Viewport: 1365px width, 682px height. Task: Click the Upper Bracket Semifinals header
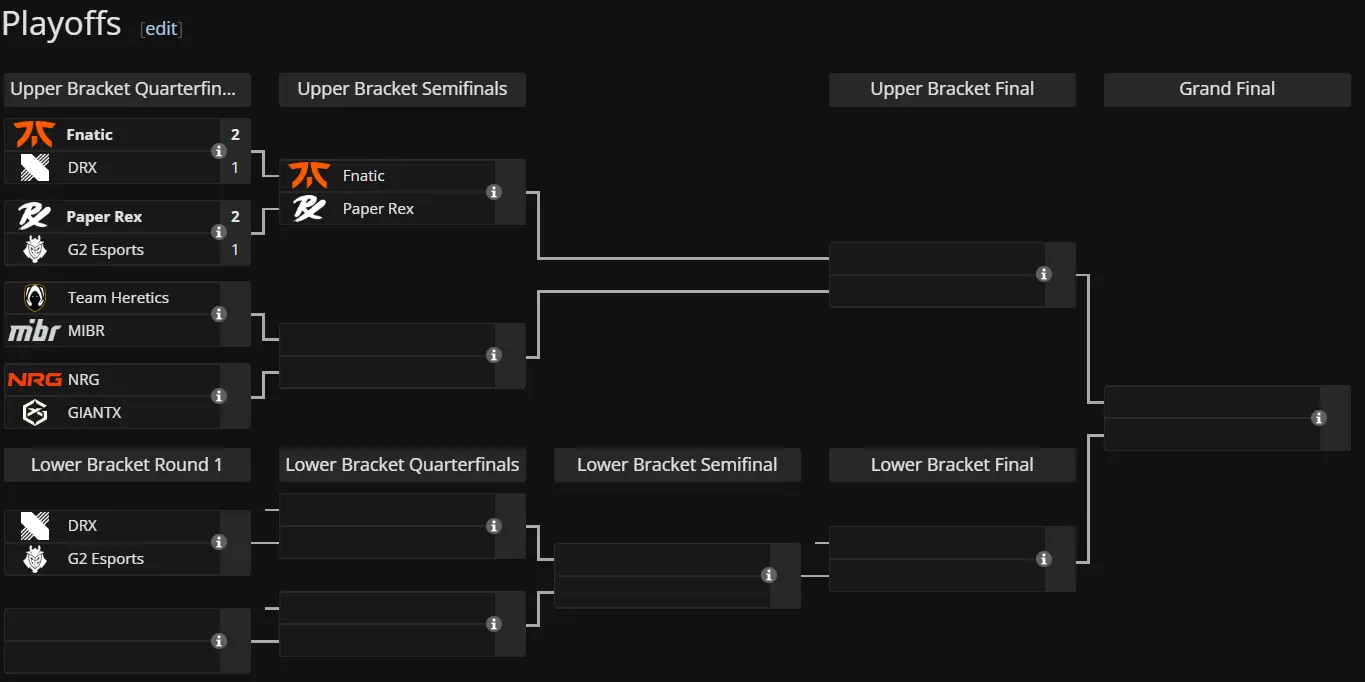click(402, 89)
